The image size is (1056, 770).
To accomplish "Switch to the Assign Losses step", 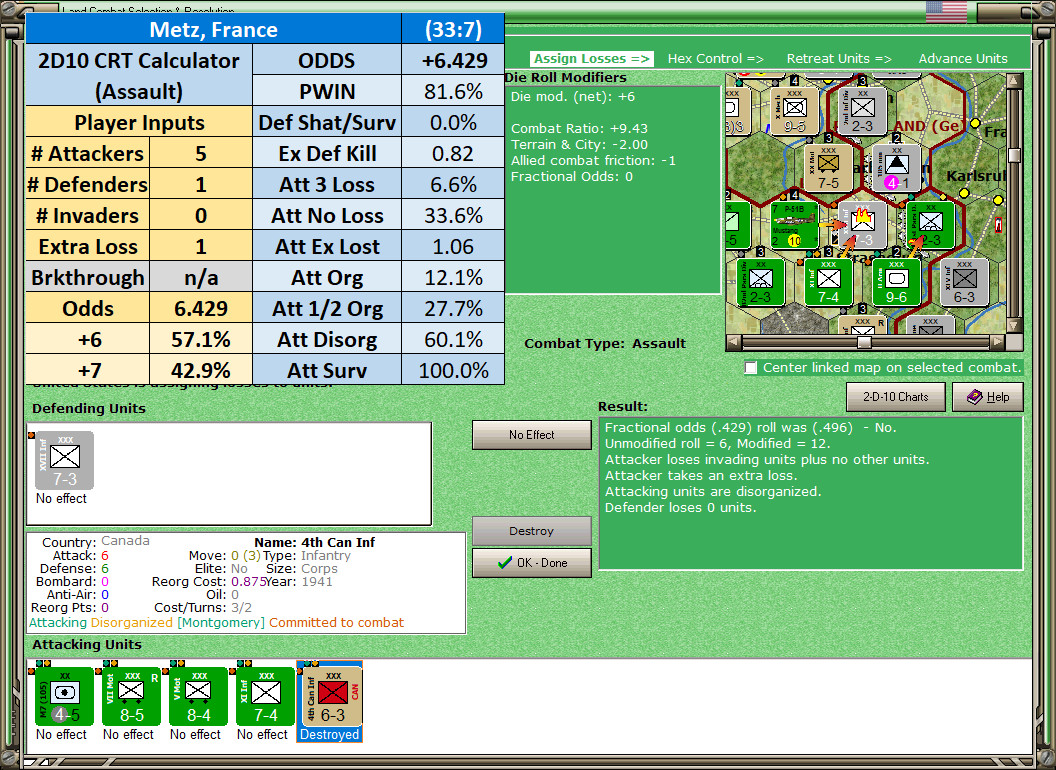I will coord(591,59).
